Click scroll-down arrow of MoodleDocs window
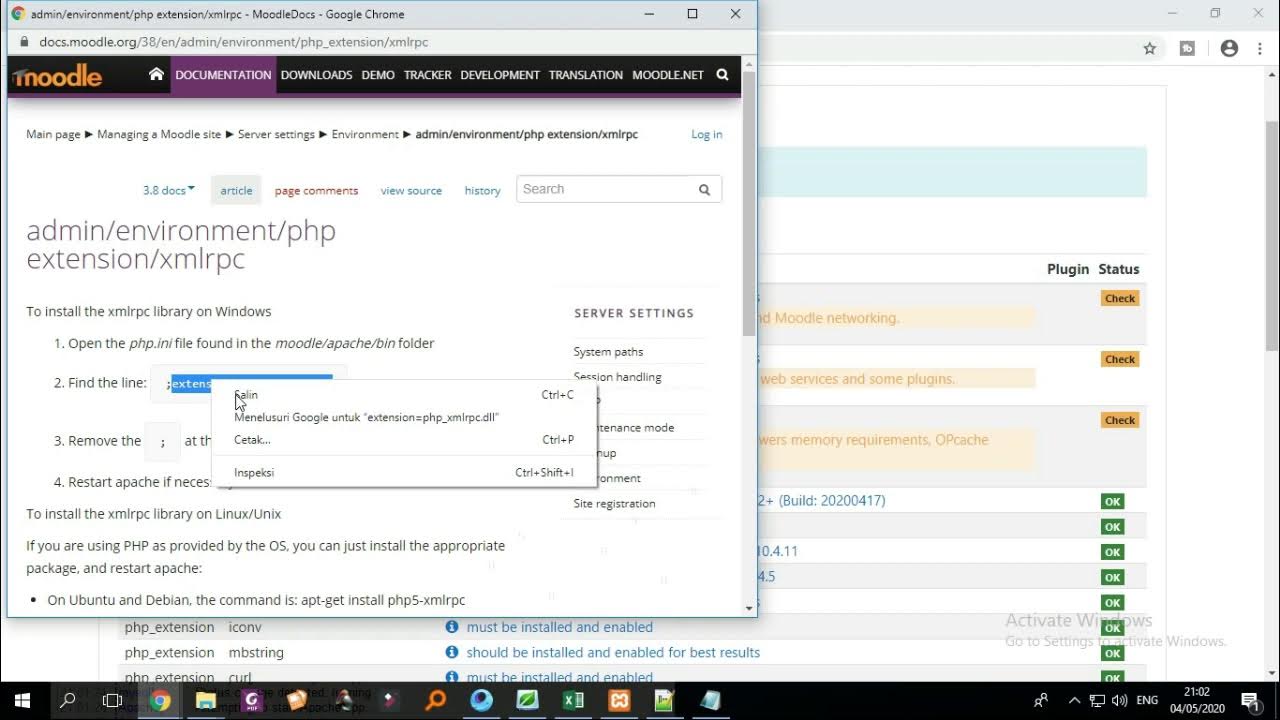Image resolution: width=1280 pixels, height=720 pixels. tap(749, 608)
